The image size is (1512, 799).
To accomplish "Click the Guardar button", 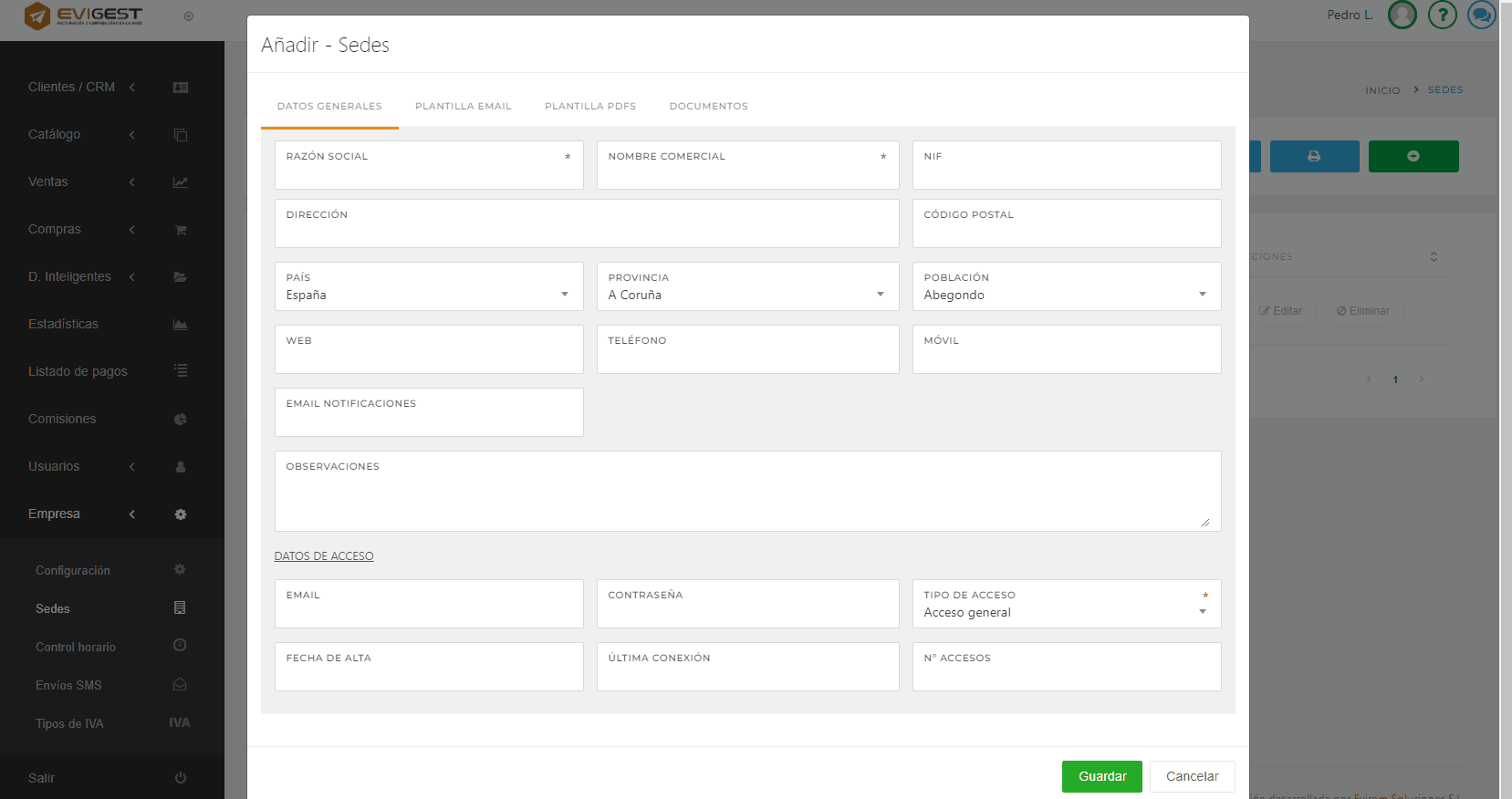I will 1101,776.
